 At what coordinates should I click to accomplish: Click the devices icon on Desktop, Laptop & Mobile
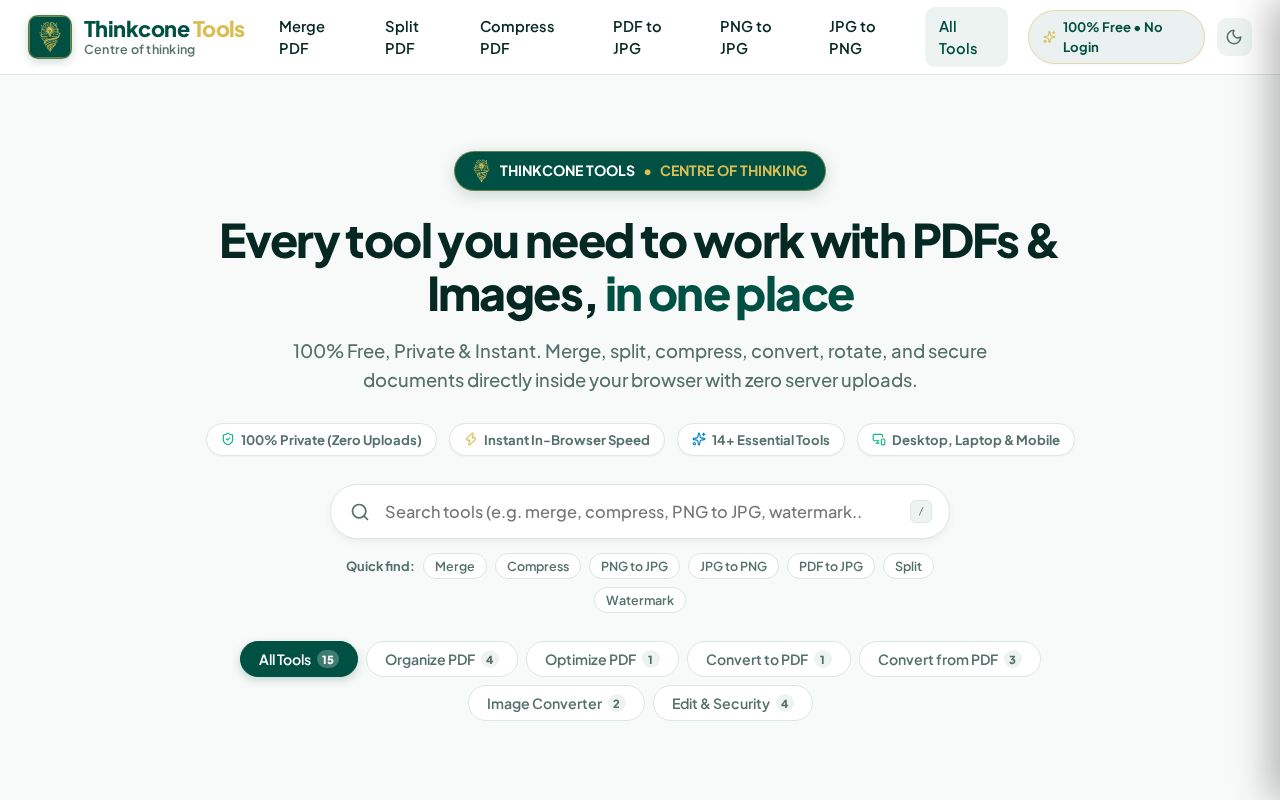pyautogui.click(x=879, y=439)
